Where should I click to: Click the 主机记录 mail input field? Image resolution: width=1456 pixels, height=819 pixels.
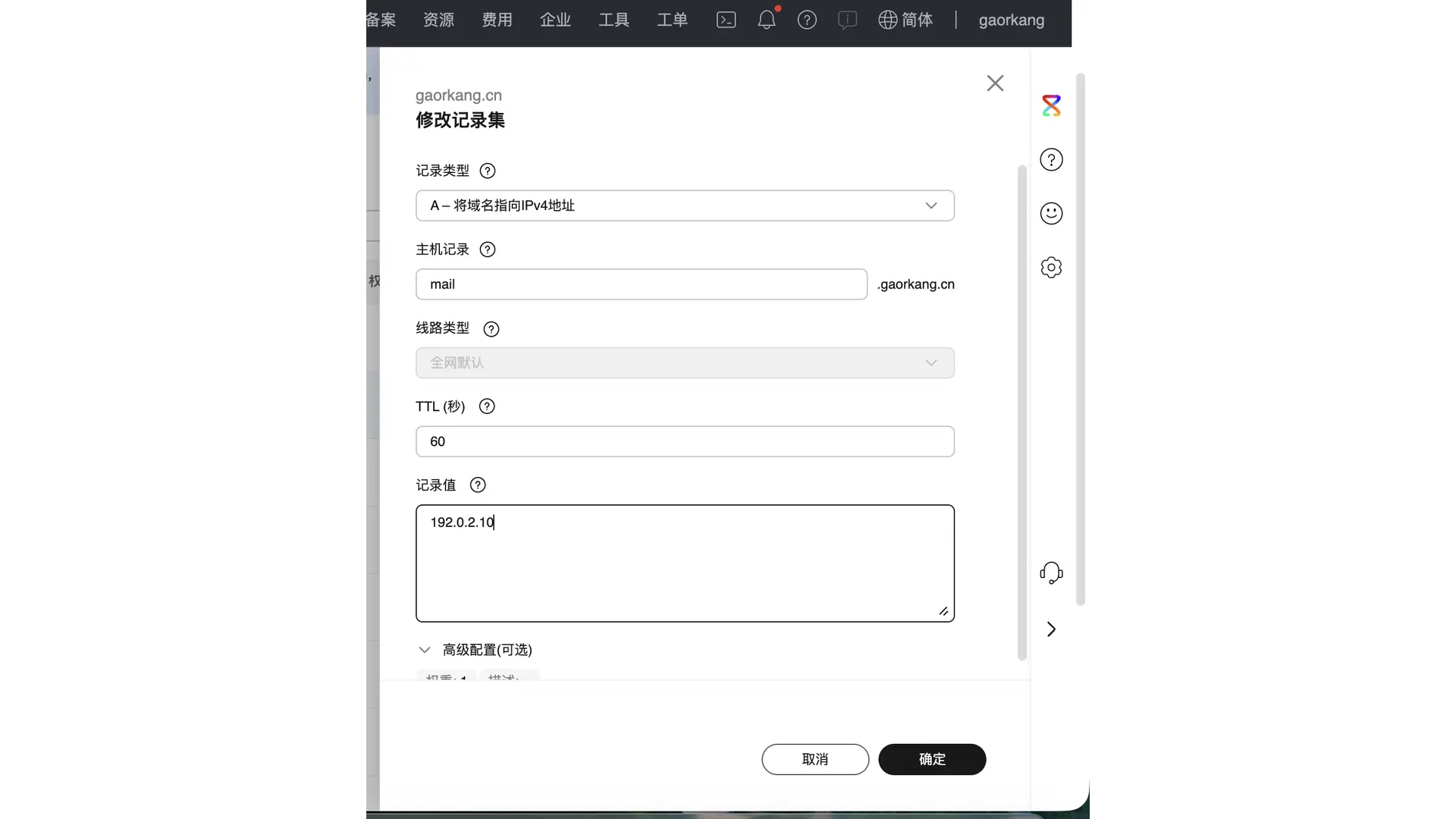[x=641, y=284]
